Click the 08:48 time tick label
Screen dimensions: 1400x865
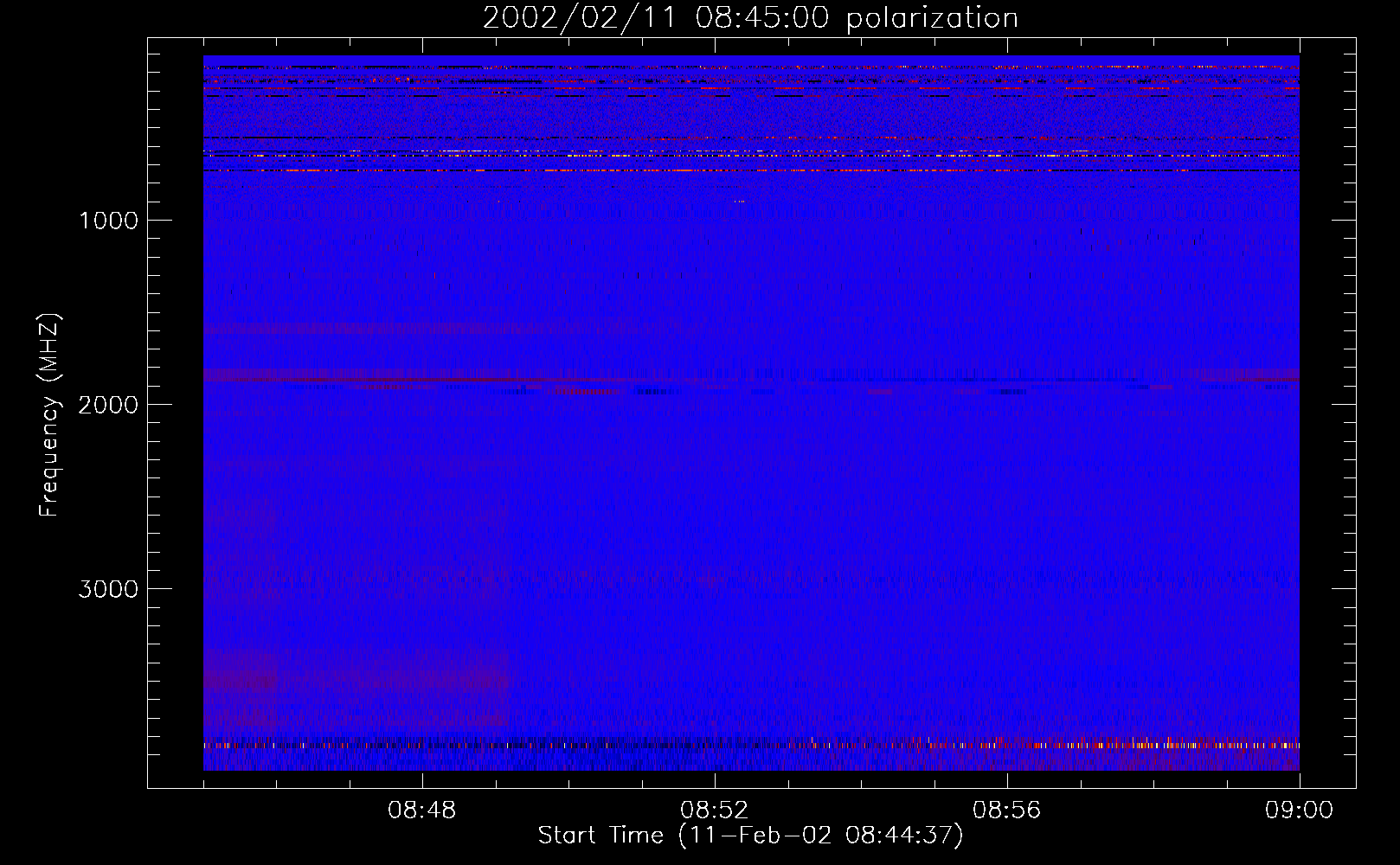point(422,811)
